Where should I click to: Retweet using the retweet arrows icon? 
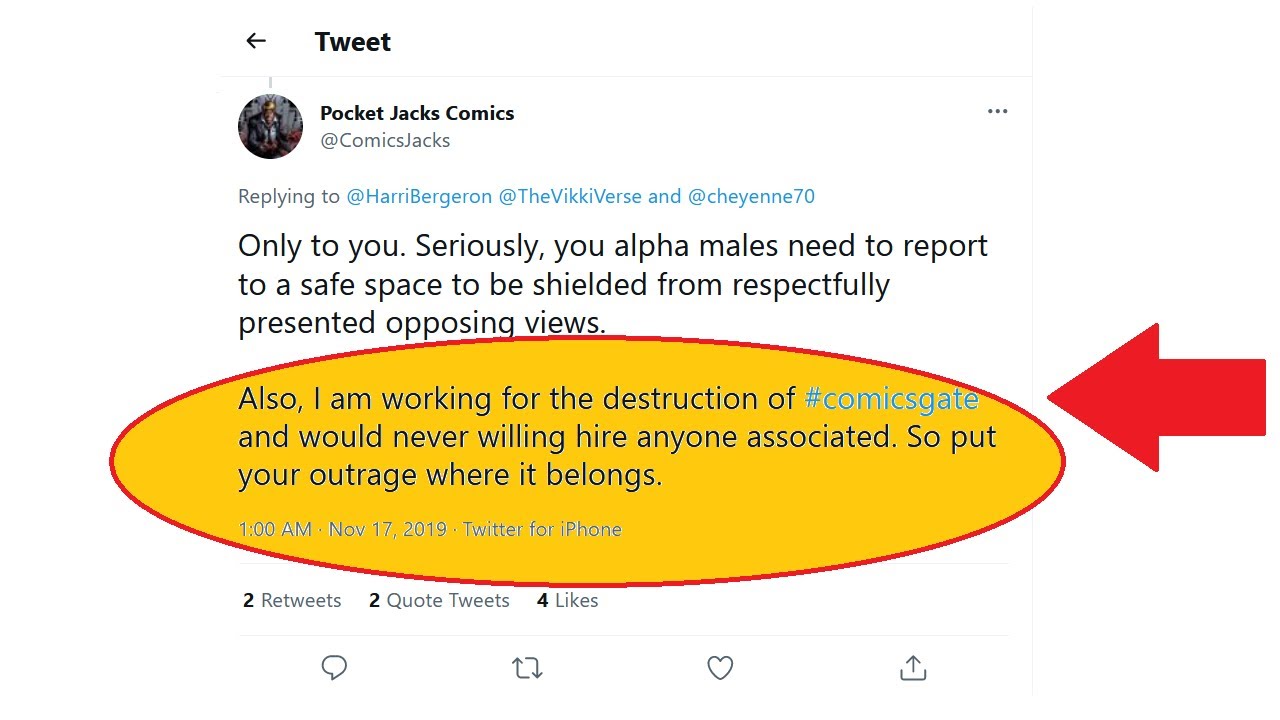pos(527,667)
